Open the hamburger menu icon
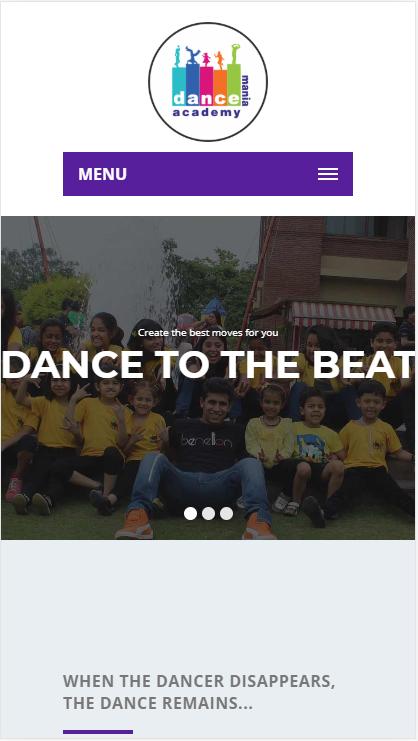Screen dimensions: 418x741 (x=327, y=174)
